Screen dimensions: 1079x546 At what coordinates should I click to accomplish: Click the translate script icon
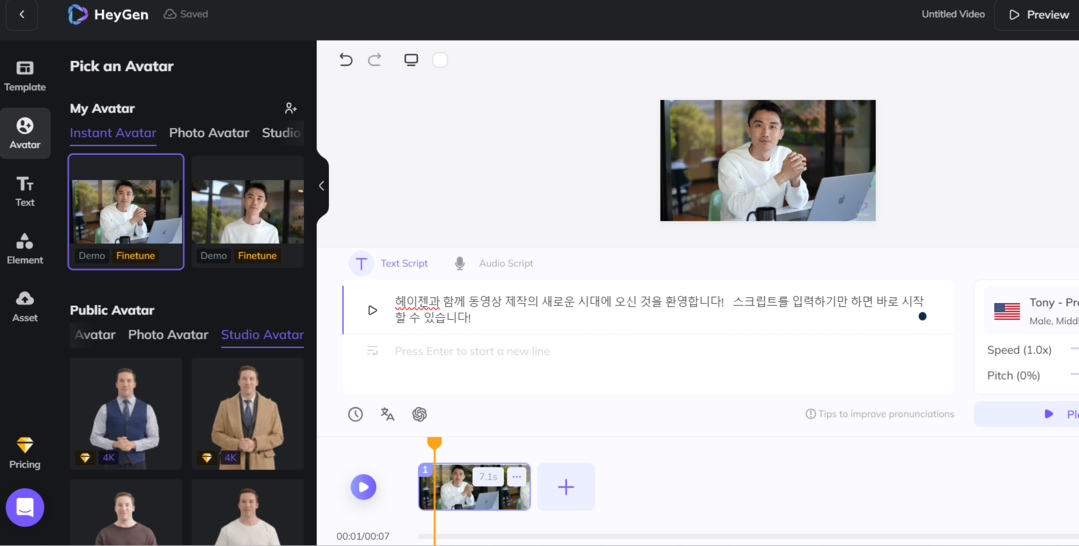click(387, 414)
